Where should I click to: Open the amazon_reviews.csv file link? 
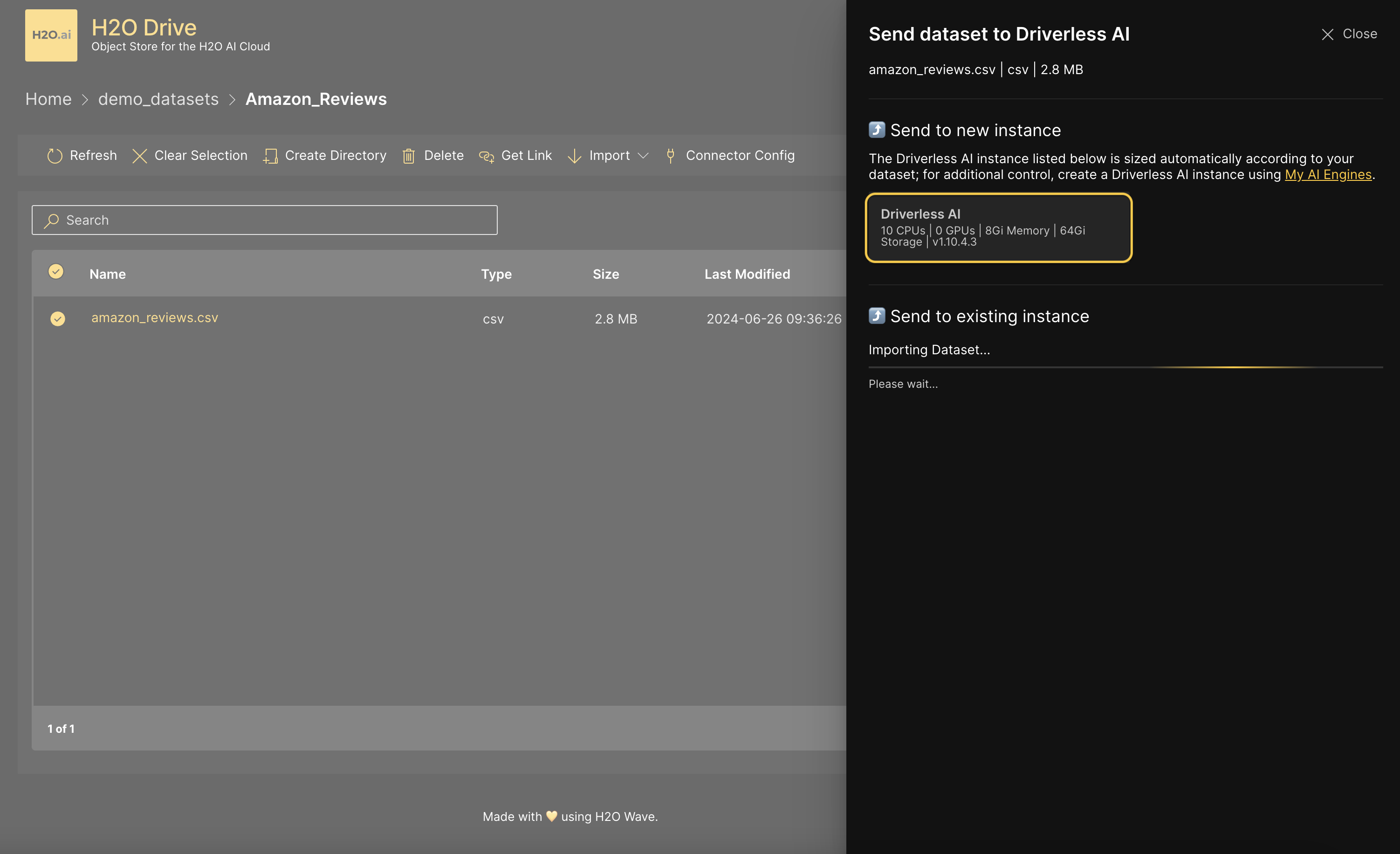point(155,317)
